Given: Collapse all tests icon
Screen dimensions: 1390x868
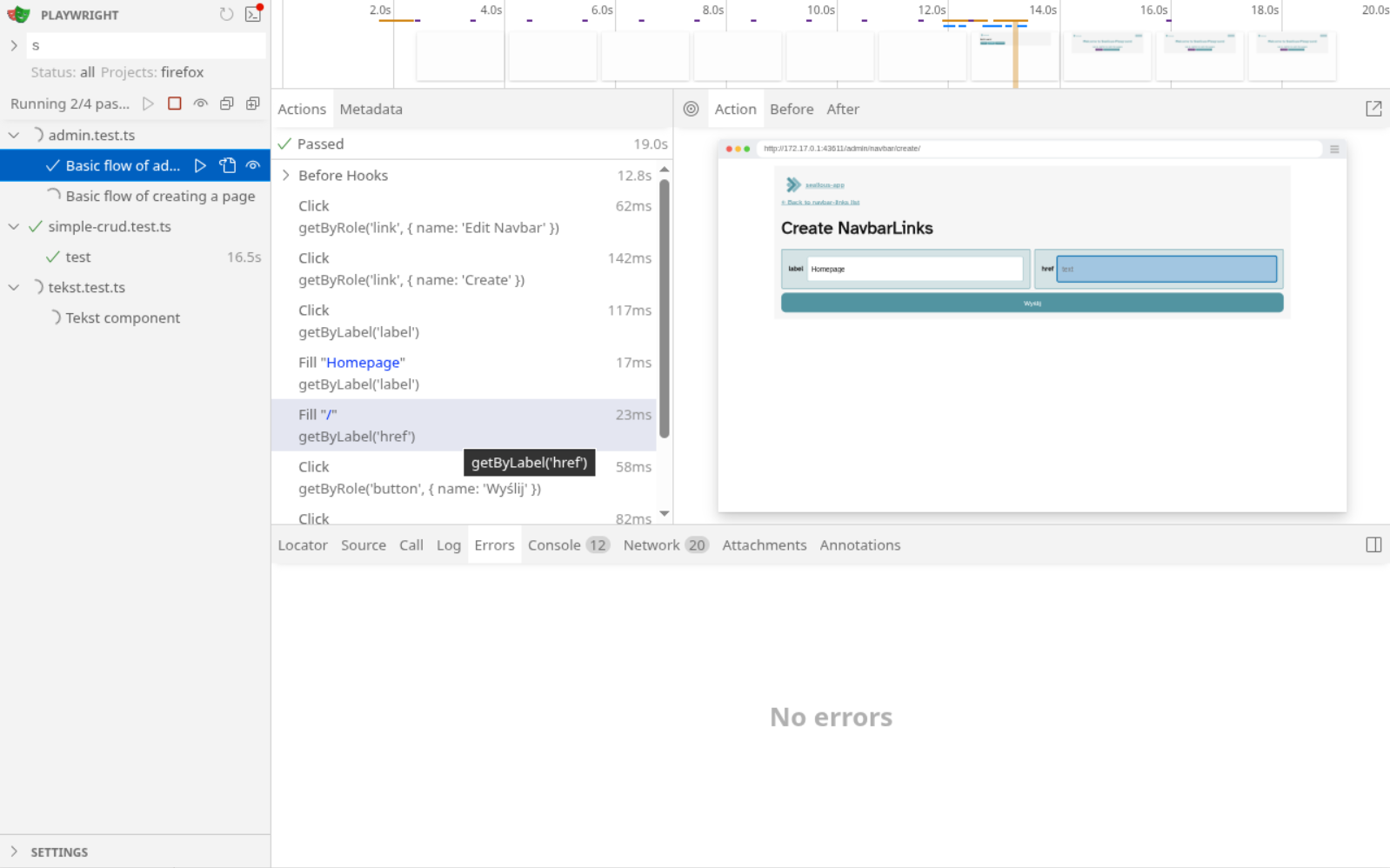Looking at the screenshot, I should click(226, 103).
